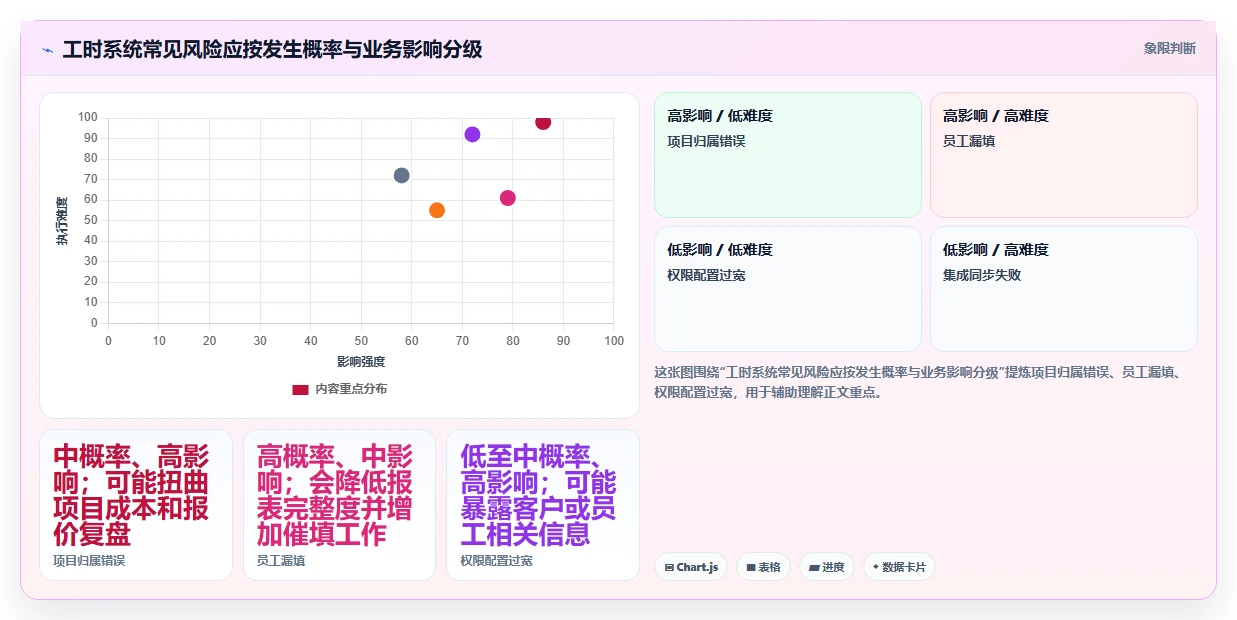Click the 影响强度 x-axis title
Screen dimensions: 1237x620
(361, 361)
